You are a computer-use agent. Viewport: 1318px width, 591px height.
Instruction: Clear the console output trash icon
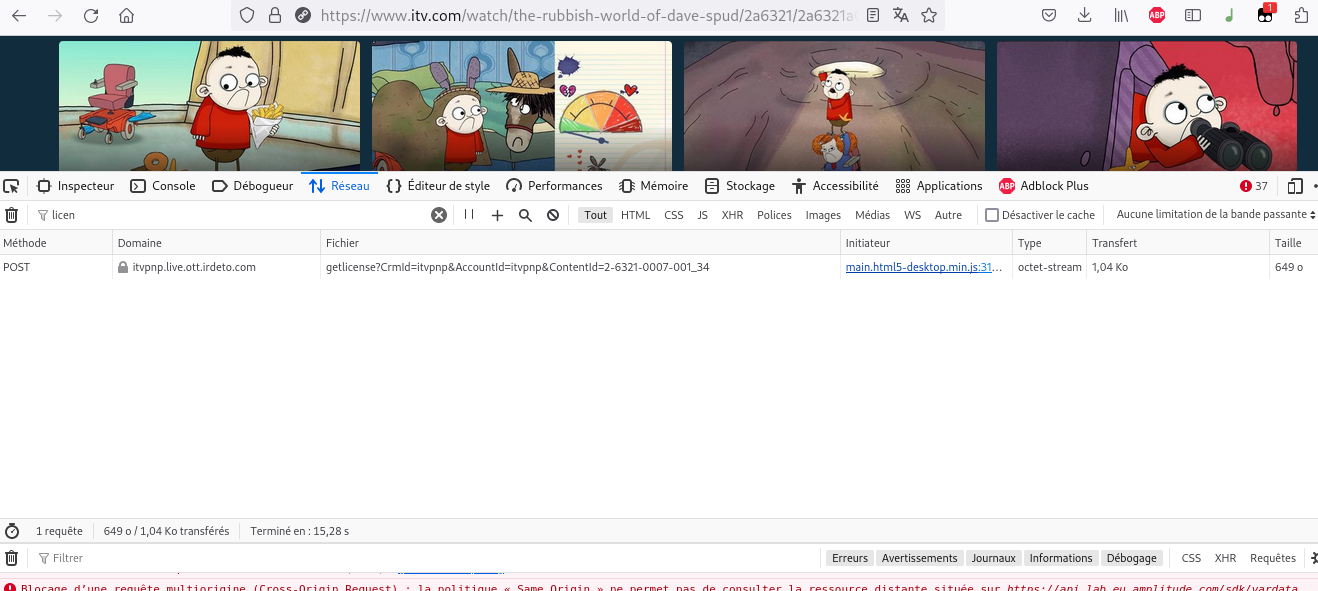coord(11,558)
